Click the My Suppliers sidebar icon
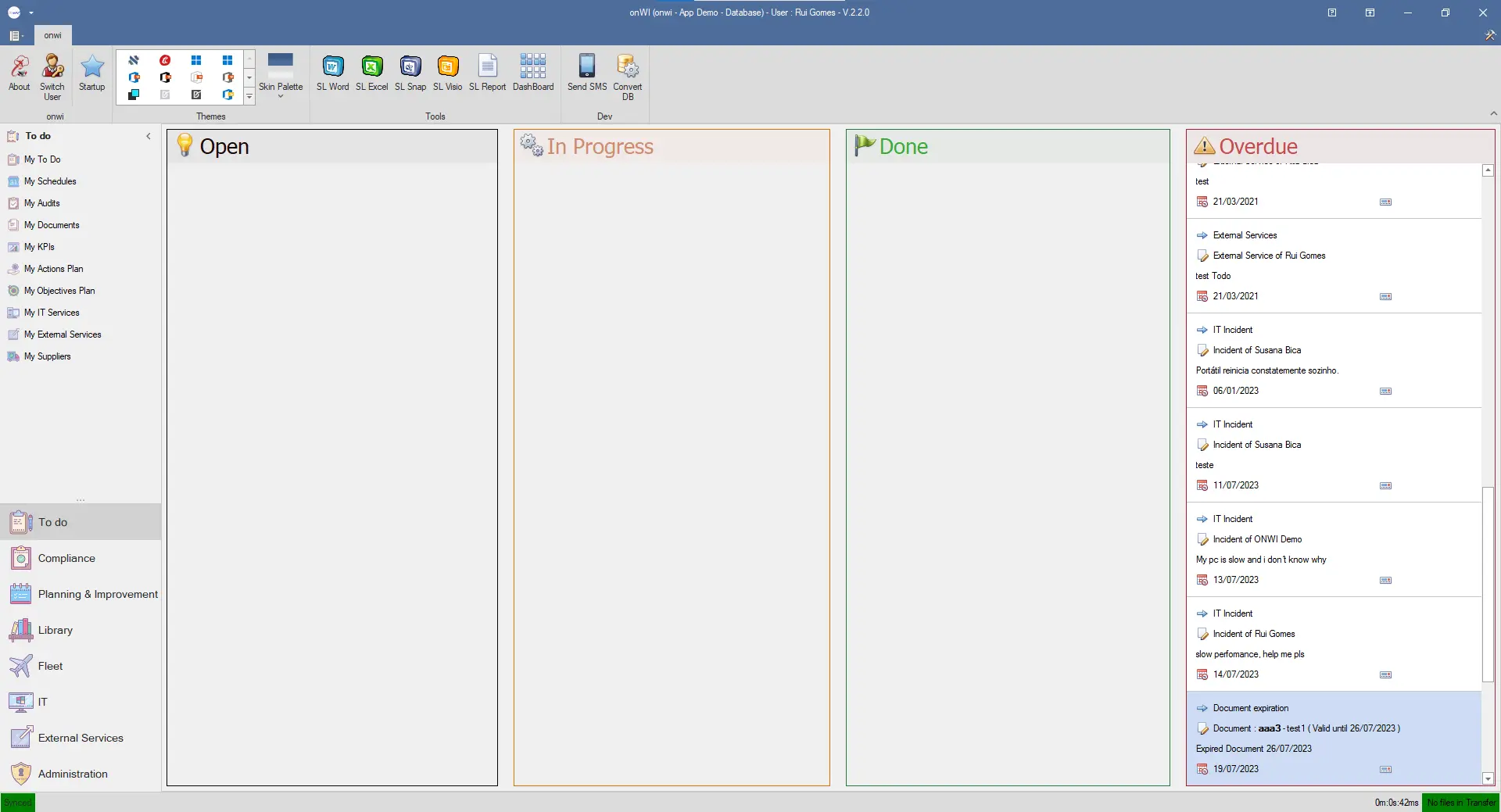Image resolution: width=1501 pixels, height=812 pixels. pos(13,356)
